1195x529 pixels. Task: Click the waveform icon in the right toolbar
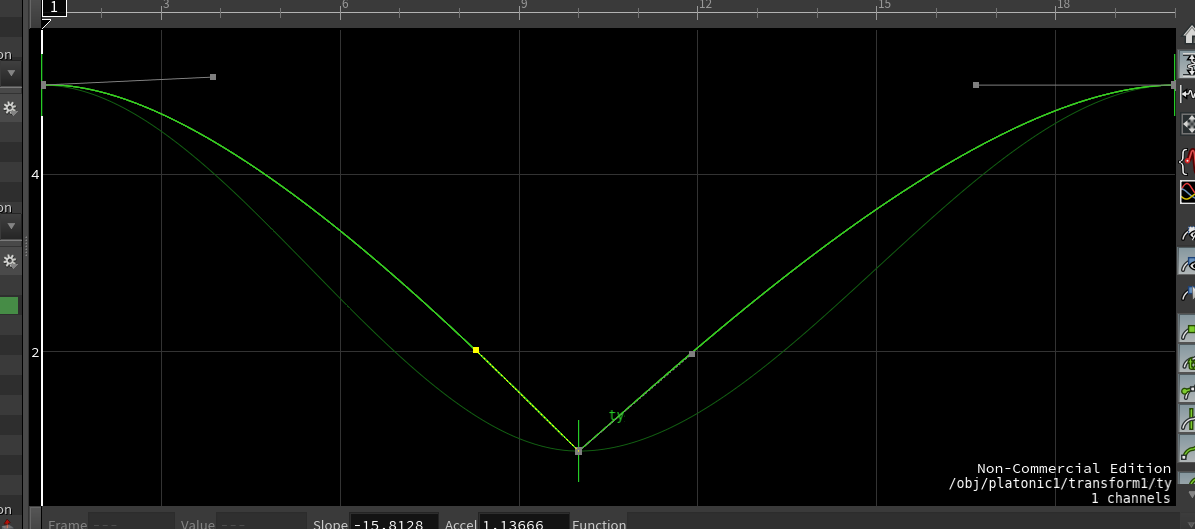point(1188,94)
